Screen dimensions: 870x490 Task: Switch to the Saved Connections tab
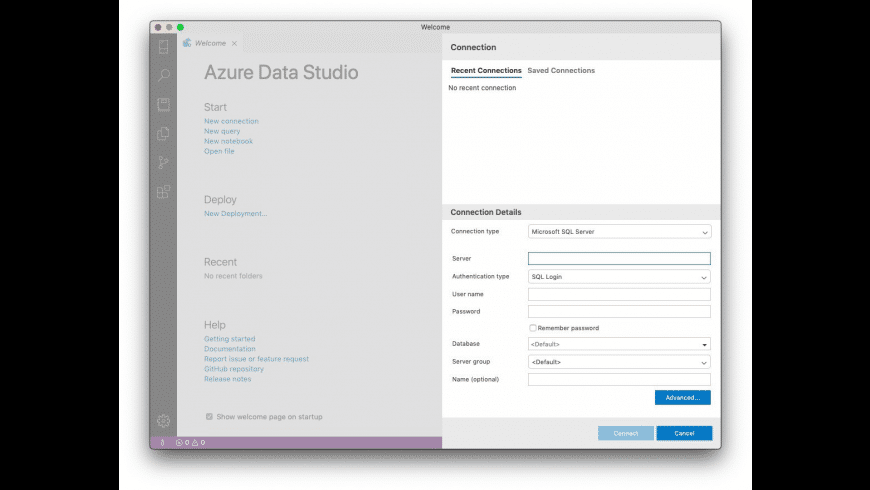coord(561,71)
